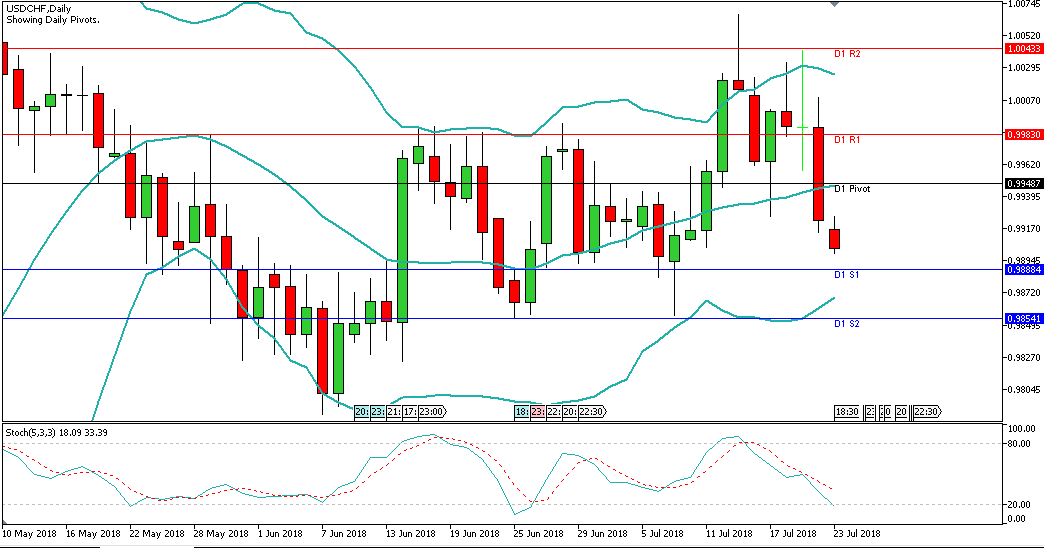Click the chart shift triangle marker at top

click(x=836, y=4)
